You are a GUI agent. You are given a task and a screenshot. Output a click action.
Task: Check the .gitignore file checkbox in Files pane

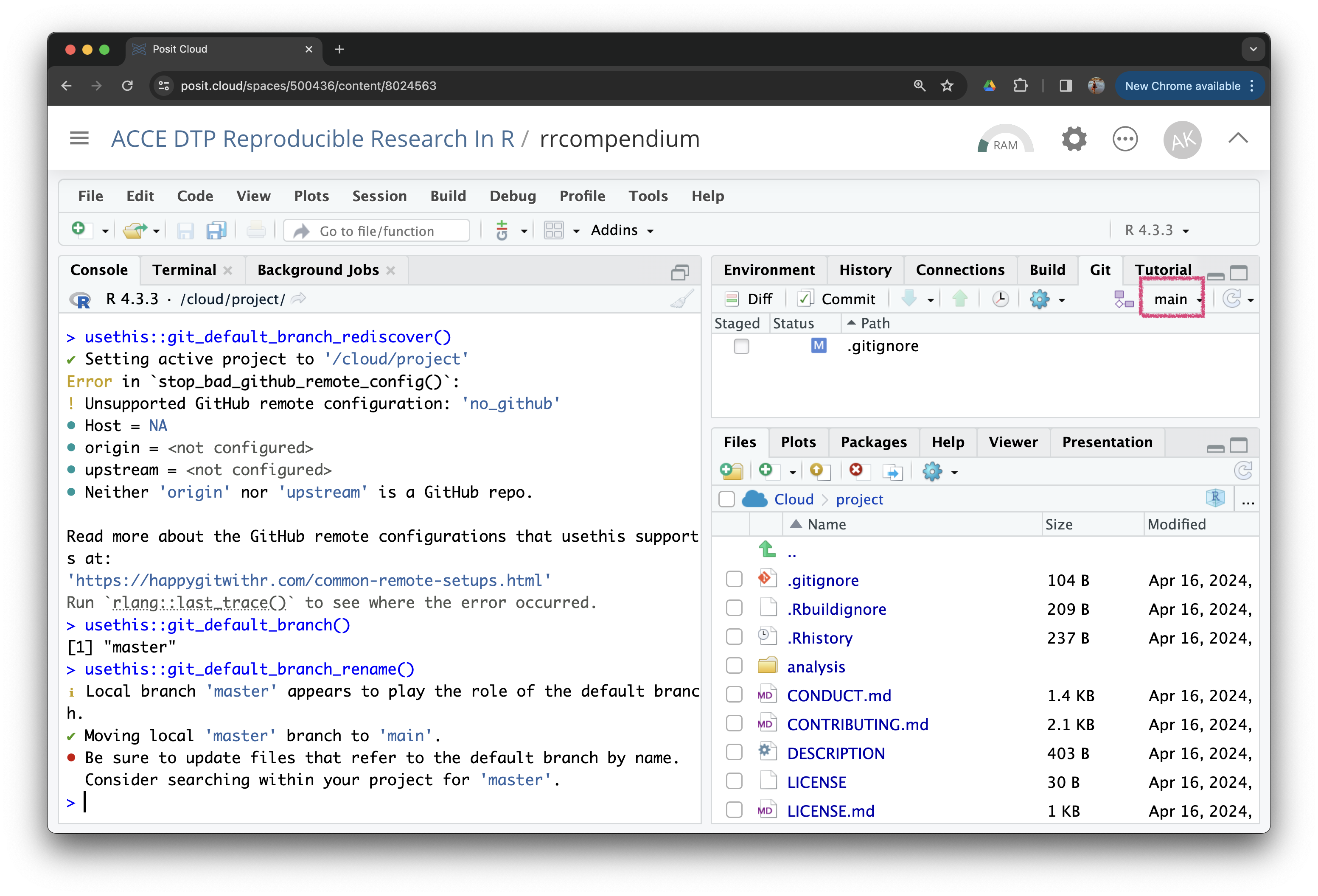(734, 579)
